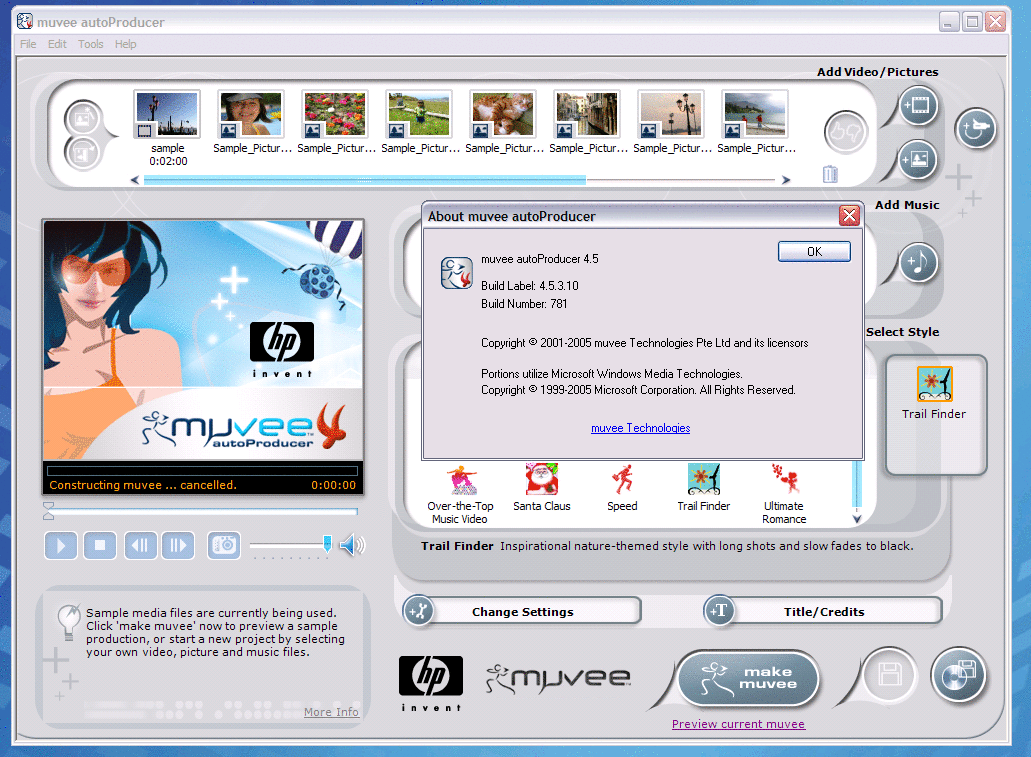The width and height of the screenshot is (1031, 757).
Task: Click the "Build Label: 4.5.3.10" text
Action: coord(529,286)
